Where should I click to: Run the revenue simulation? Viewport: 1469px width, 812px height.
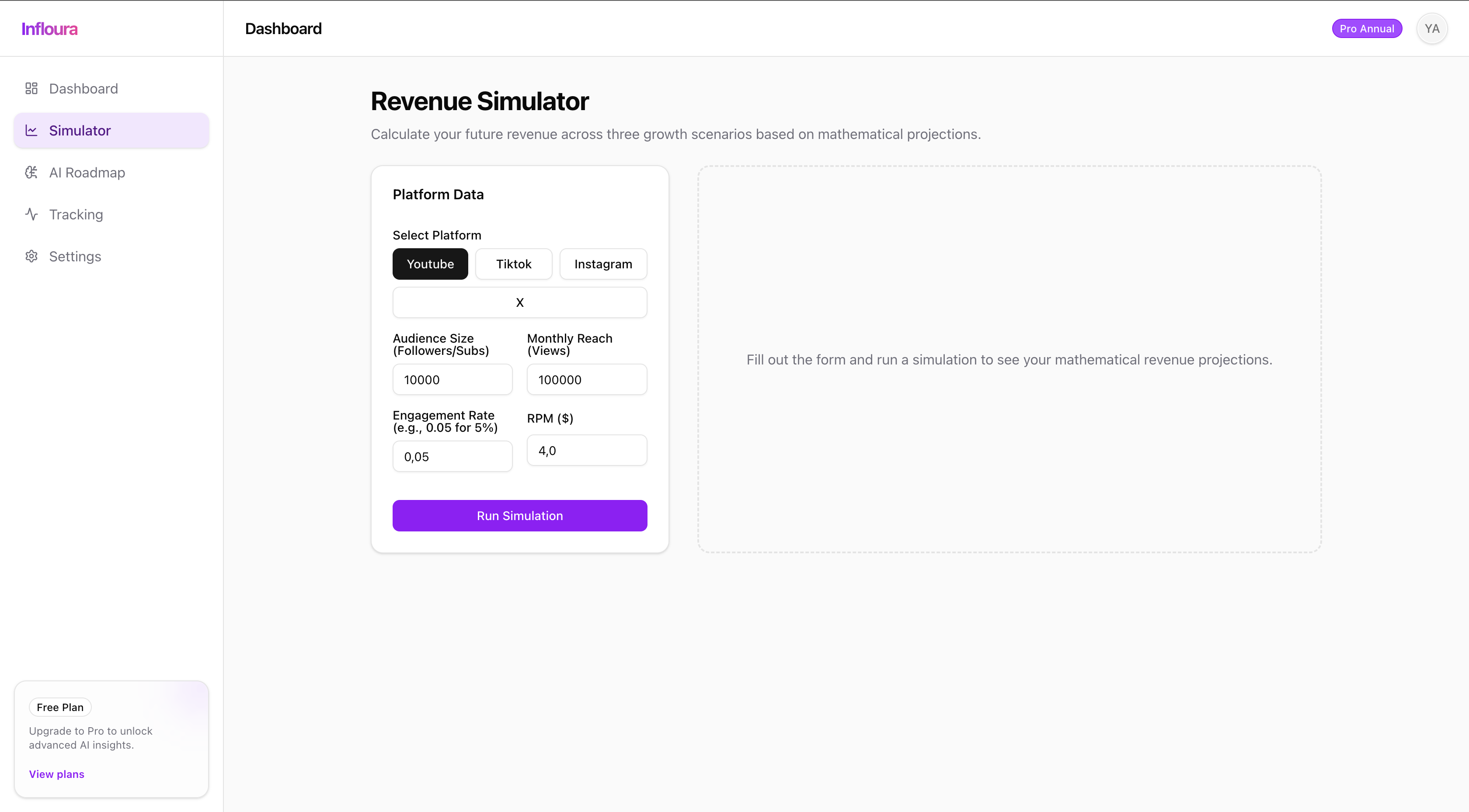coord(520,516)
